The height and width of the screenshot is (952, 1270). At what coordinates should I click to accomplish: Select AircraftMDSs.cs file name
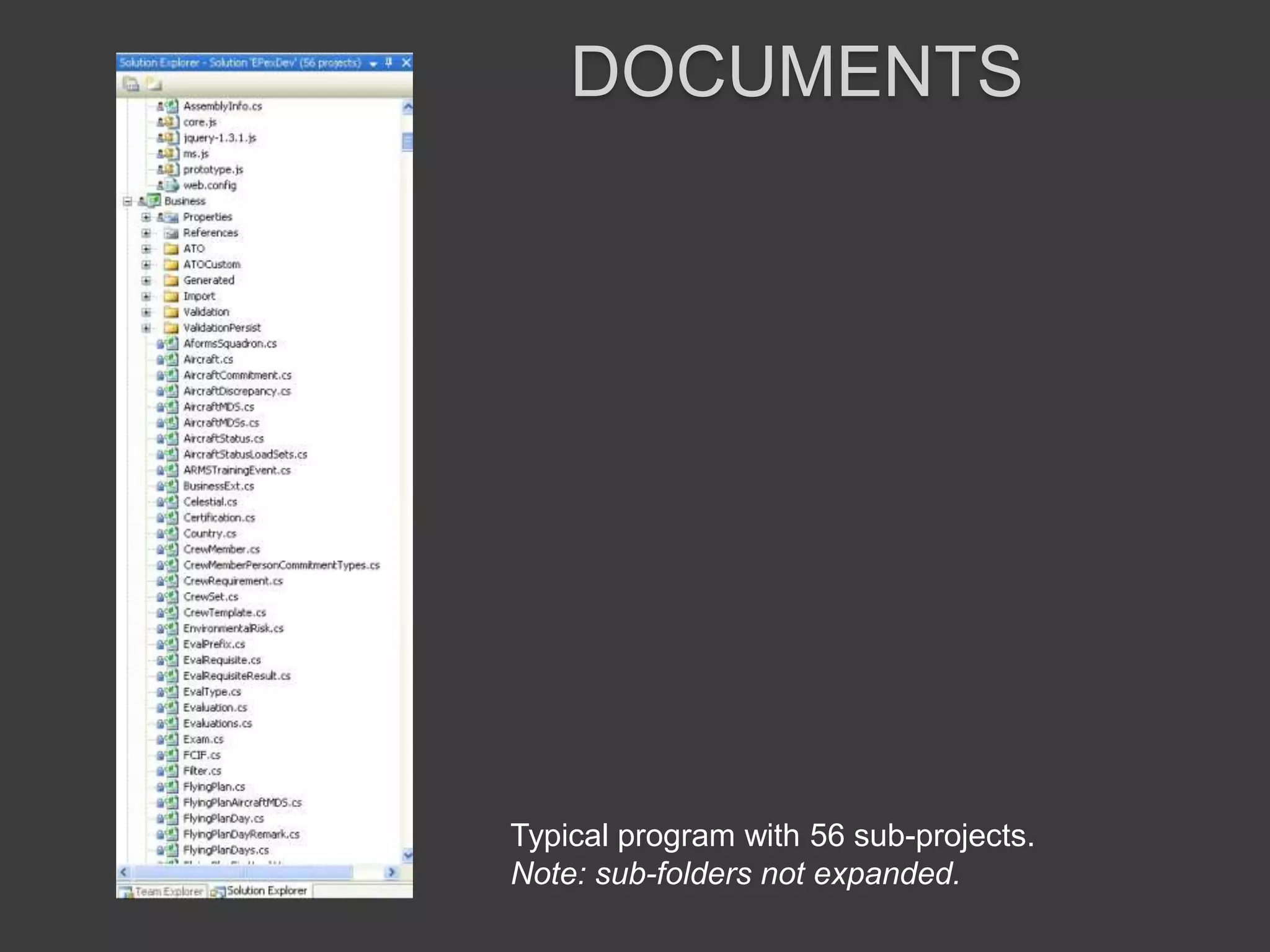pos(221,423)
